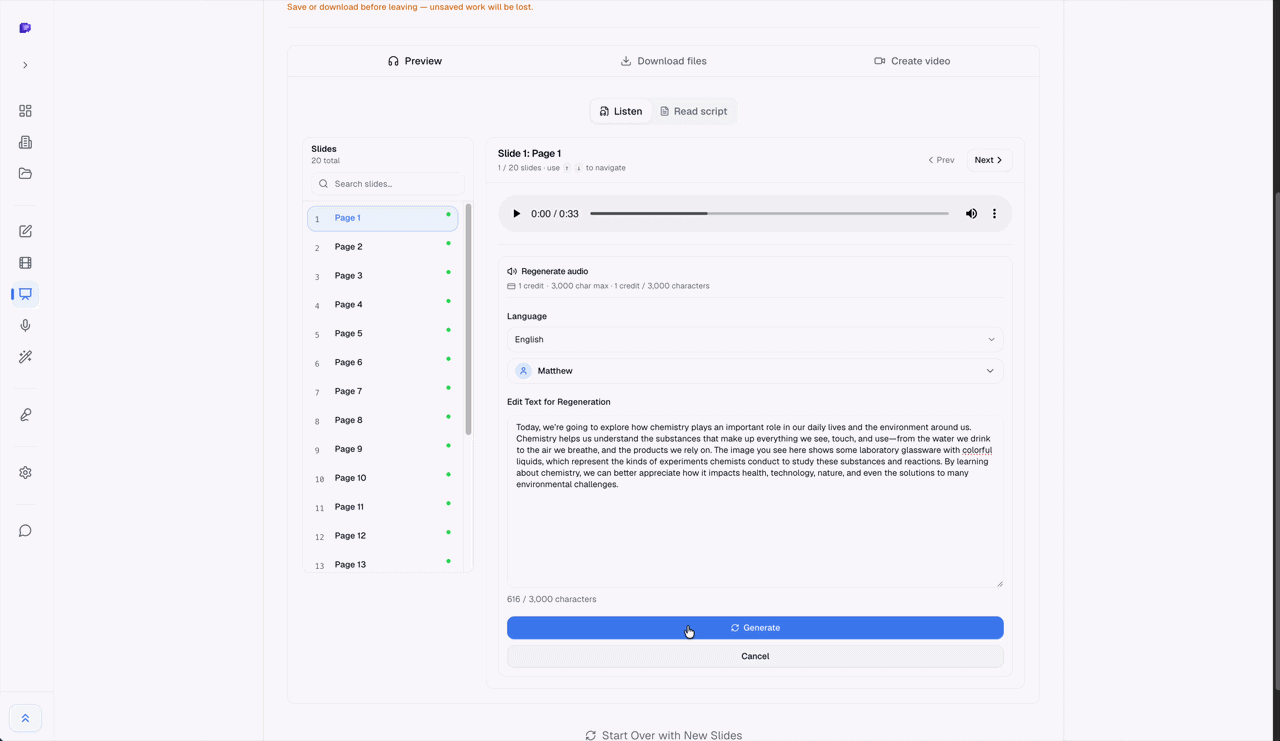This screenshot has width=1280, height=741.
Task: Open audio player more options menu
Action: pyautogui.click(x=994, y=214)
